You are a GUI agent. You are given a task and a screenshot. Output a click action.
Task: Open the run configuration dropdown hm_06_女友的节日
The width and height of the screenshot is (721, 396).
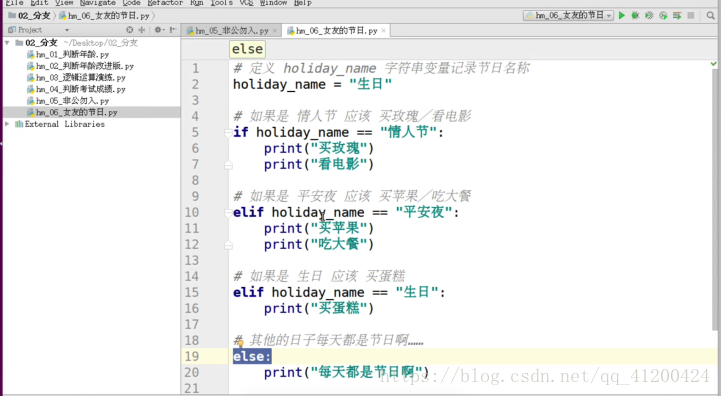point(569,15)
